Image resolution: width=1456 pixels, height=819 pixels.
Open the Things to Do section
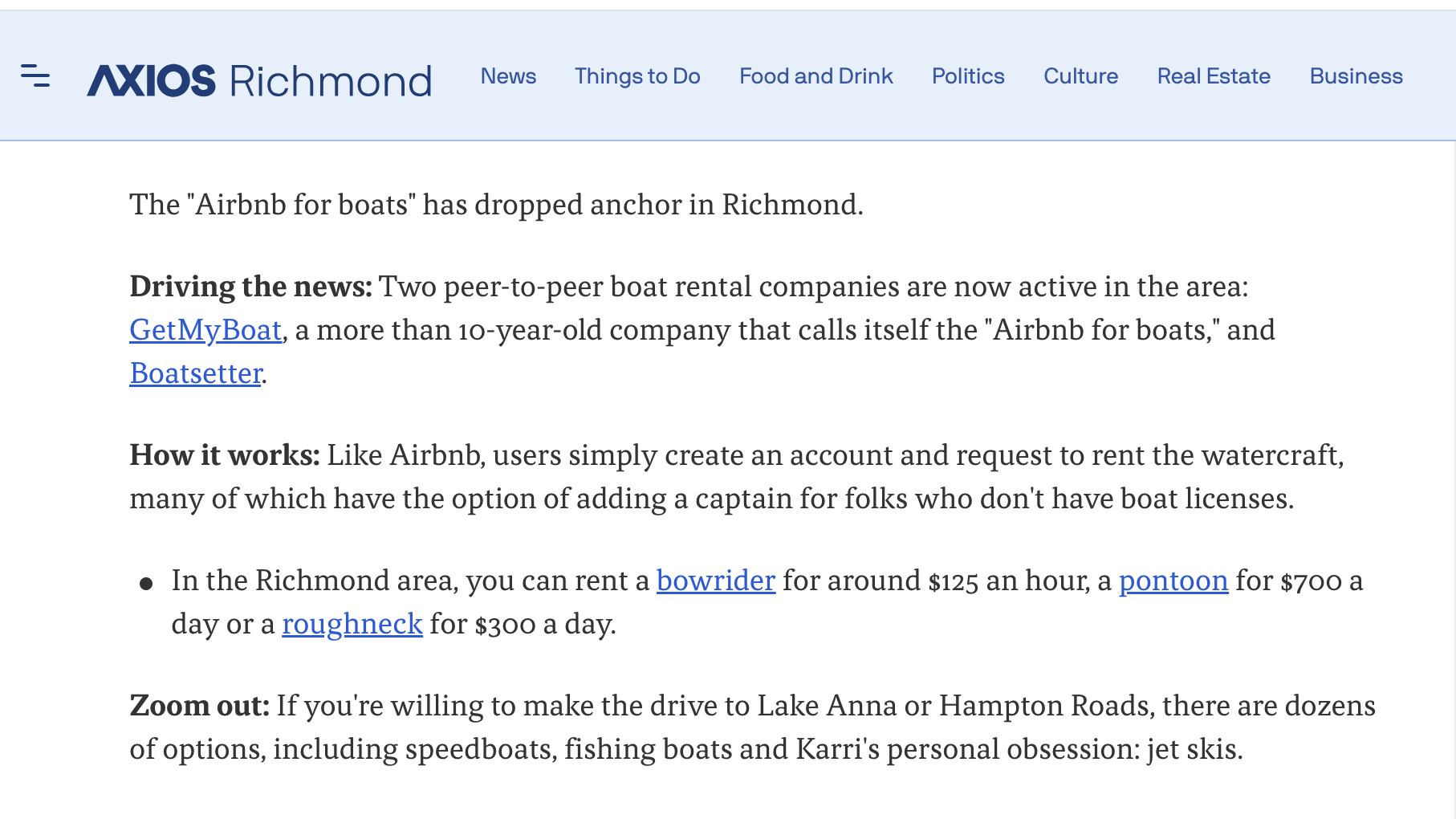point(637,76)
